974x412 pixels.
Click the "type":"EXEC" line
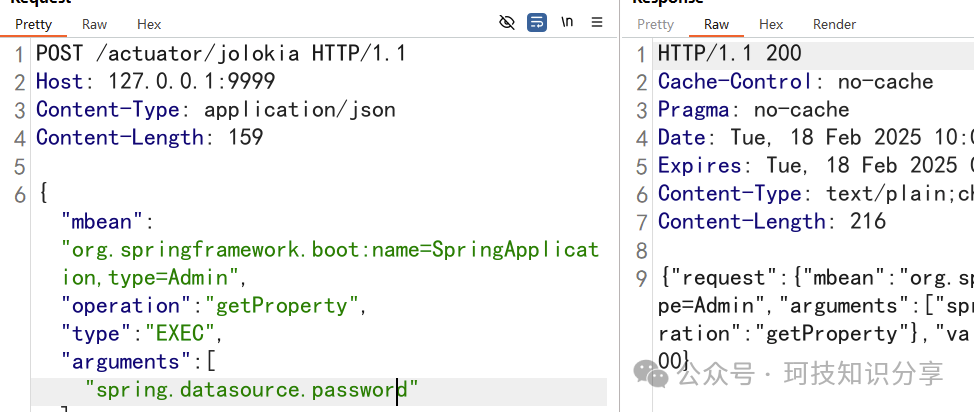142,334
